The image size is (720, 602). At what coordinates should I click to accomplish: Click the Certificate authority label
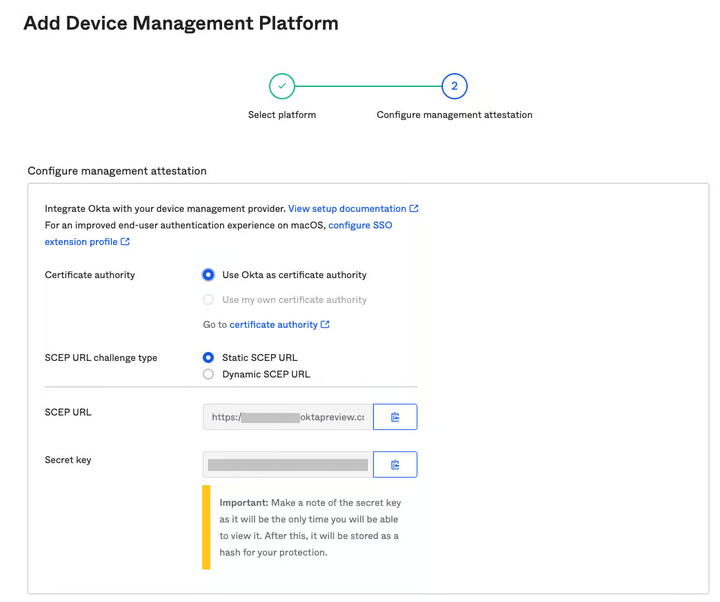[90, 275]
